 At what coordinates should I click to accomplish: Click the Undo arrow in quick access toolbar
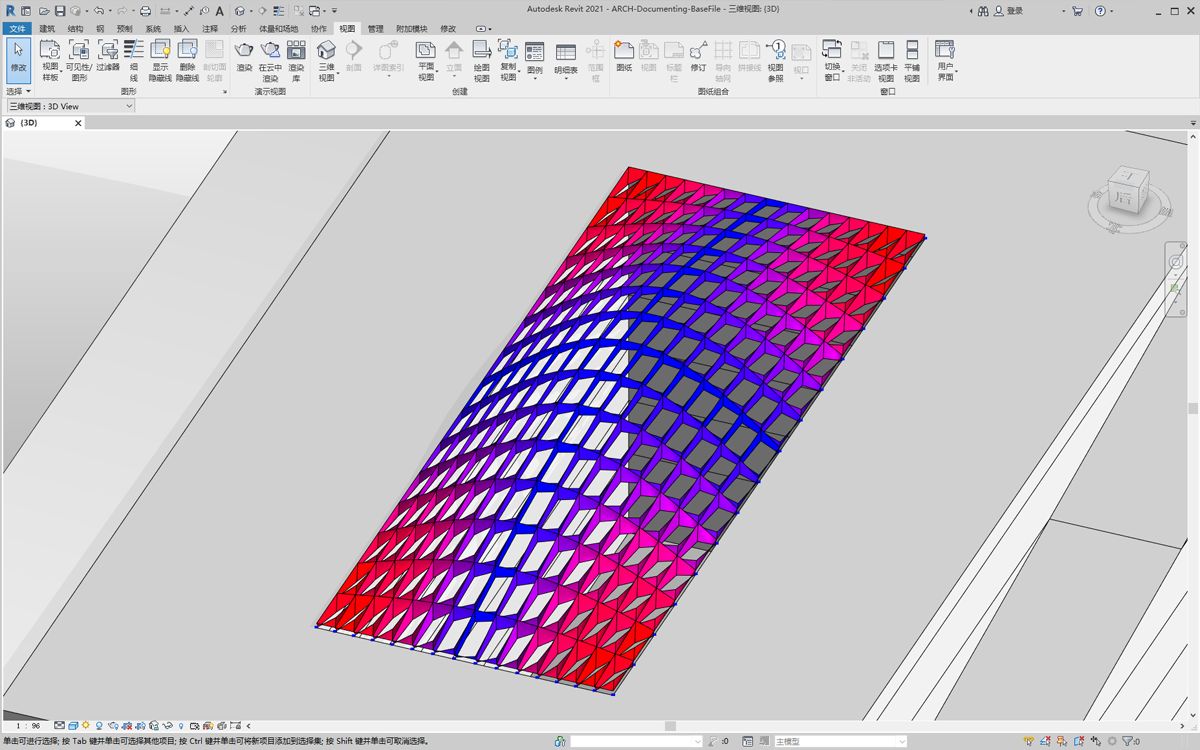[98, 10]
